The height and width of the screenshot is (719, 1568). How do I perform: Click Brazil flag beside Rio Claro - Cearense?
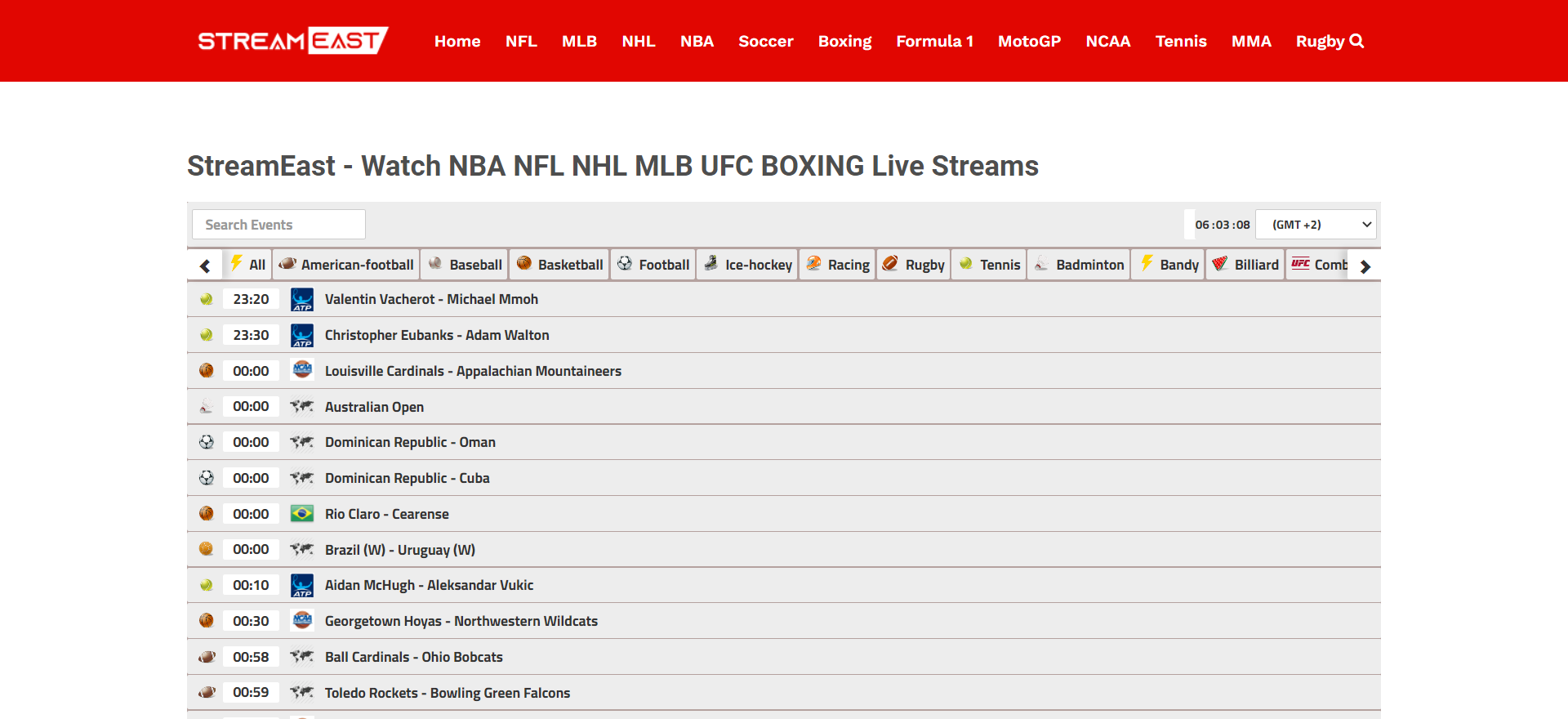coord(302,514)
